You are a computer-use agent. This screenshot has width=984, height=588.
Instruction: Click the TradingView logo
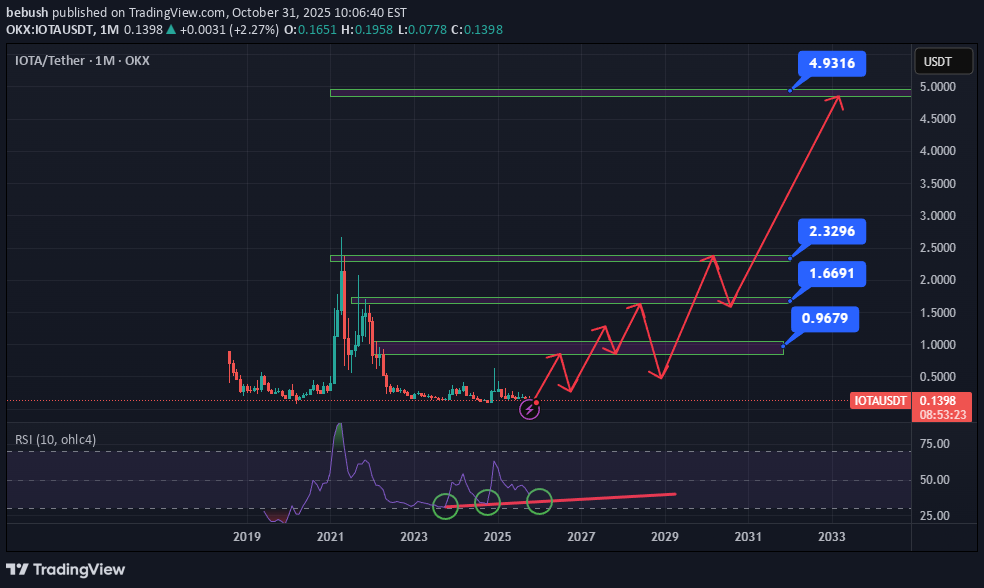(x=65, y=569)
